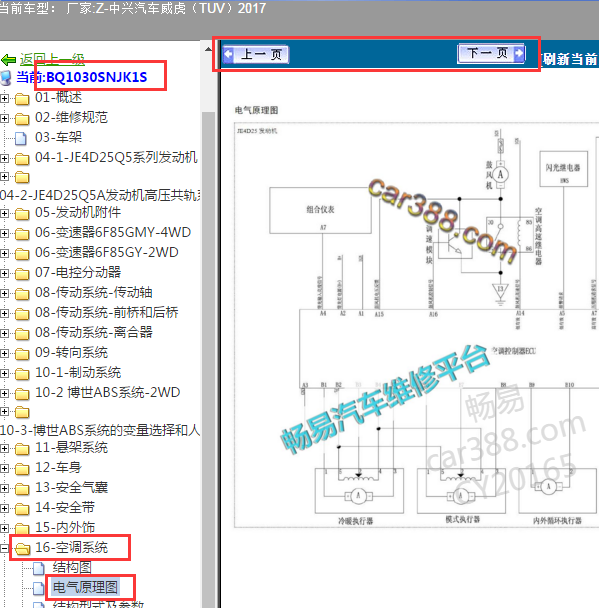Click document icon of 电气原理图

pos(38,588)
